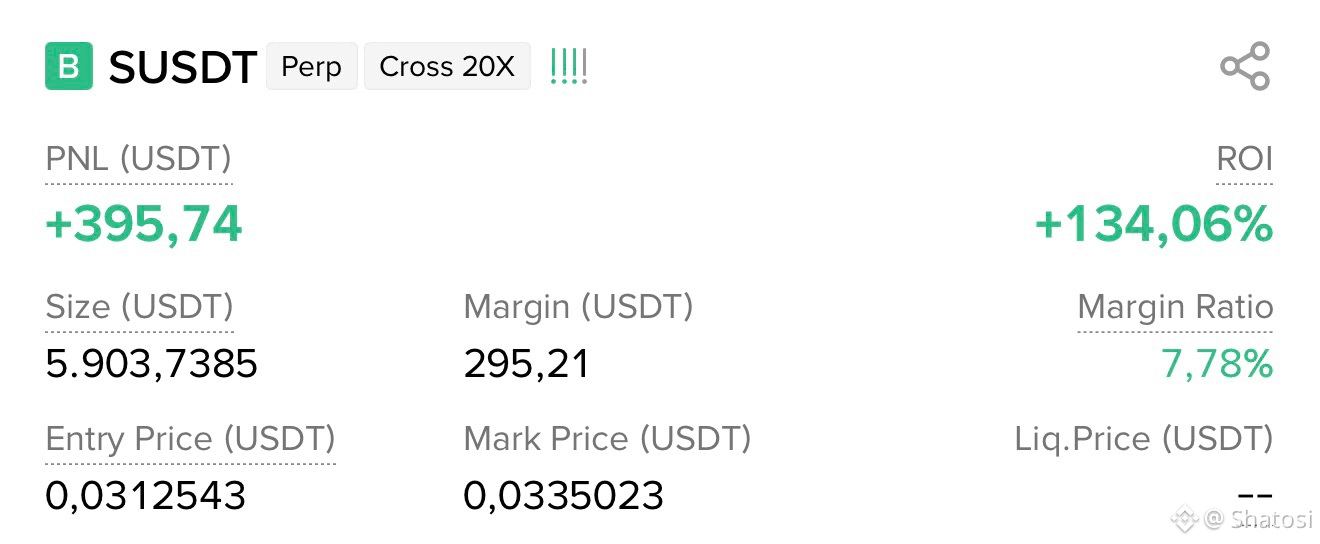
Task: Show the PNL (USDT) label explanation
Action: pyautogui.click(x=139, y=159)
